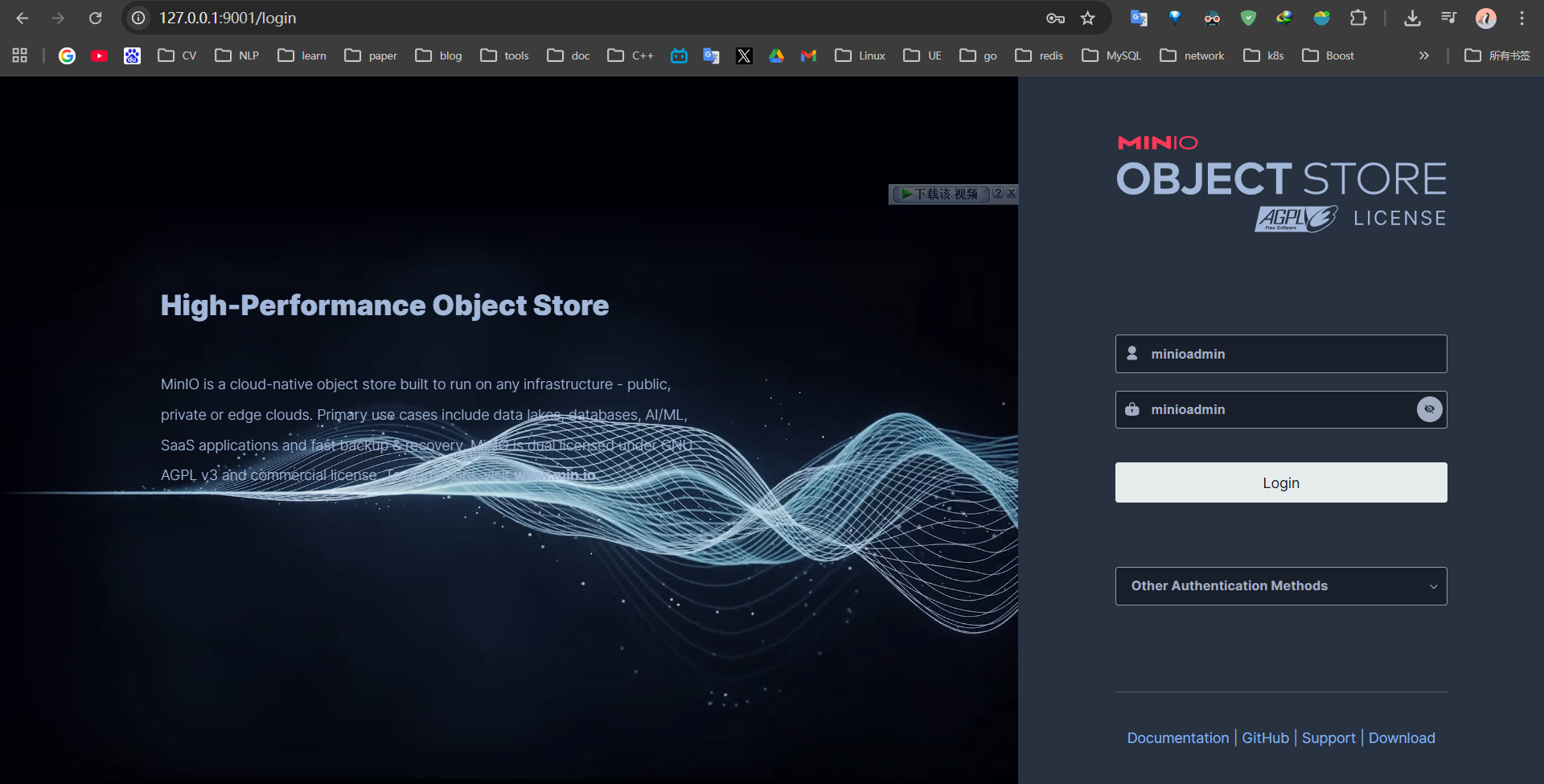The height and width of the screenshot is (784, 1544).
Task: Open media controls in toolbar
Action: point(1449,18)
